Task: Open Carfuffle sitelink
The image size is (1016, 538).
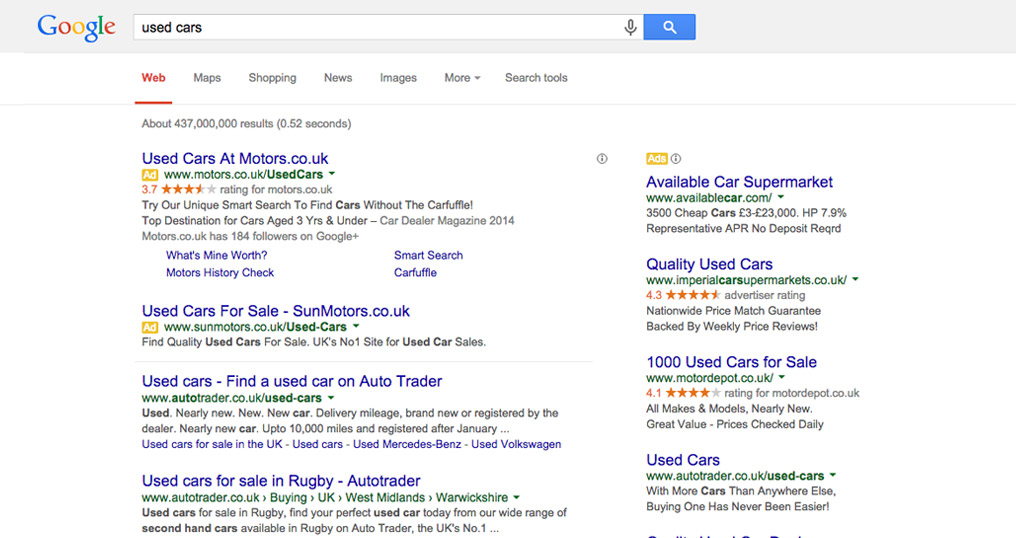Action: point(415,273)
